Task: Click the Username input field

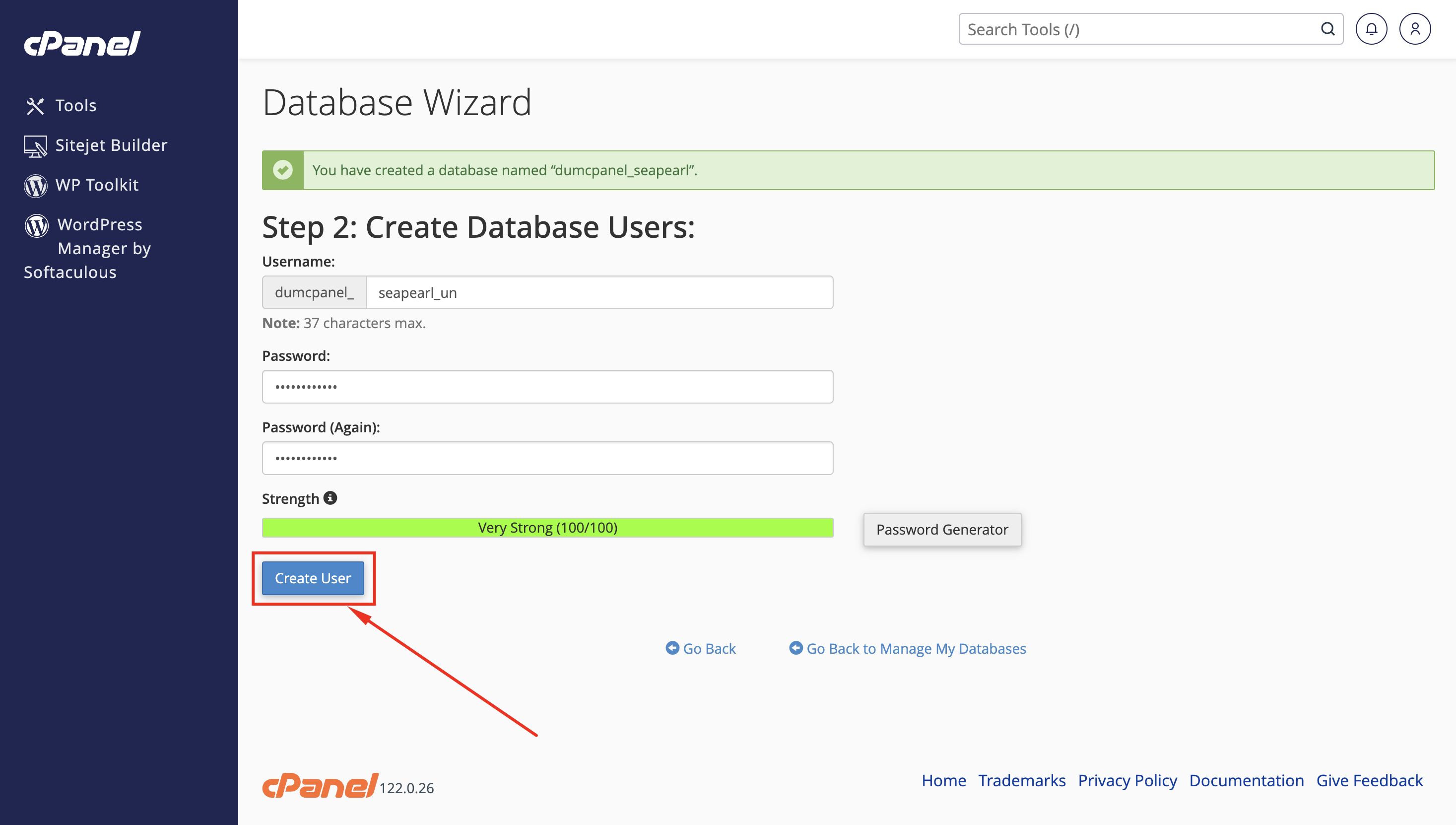Action: coord(599,292)
